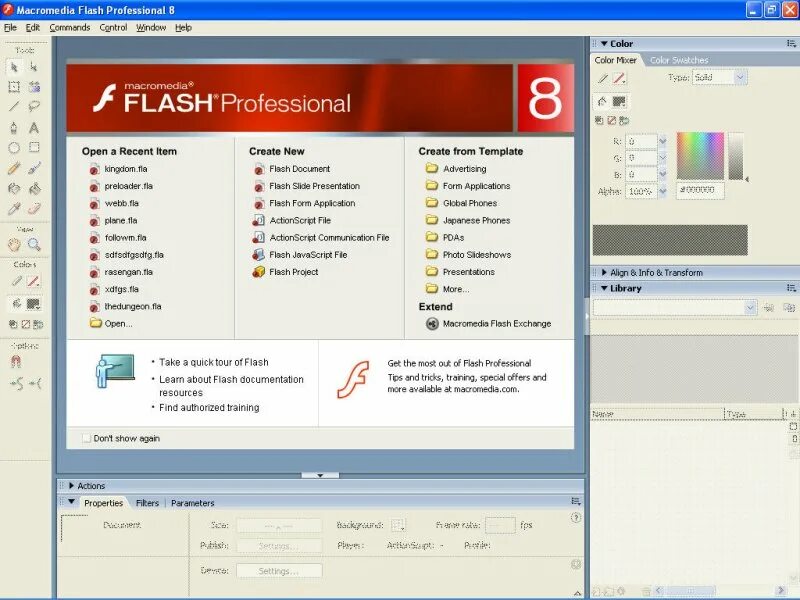Viewport: 800px width, 600px height.
Task: Select the Brush tool
Action: click(34, 168)
